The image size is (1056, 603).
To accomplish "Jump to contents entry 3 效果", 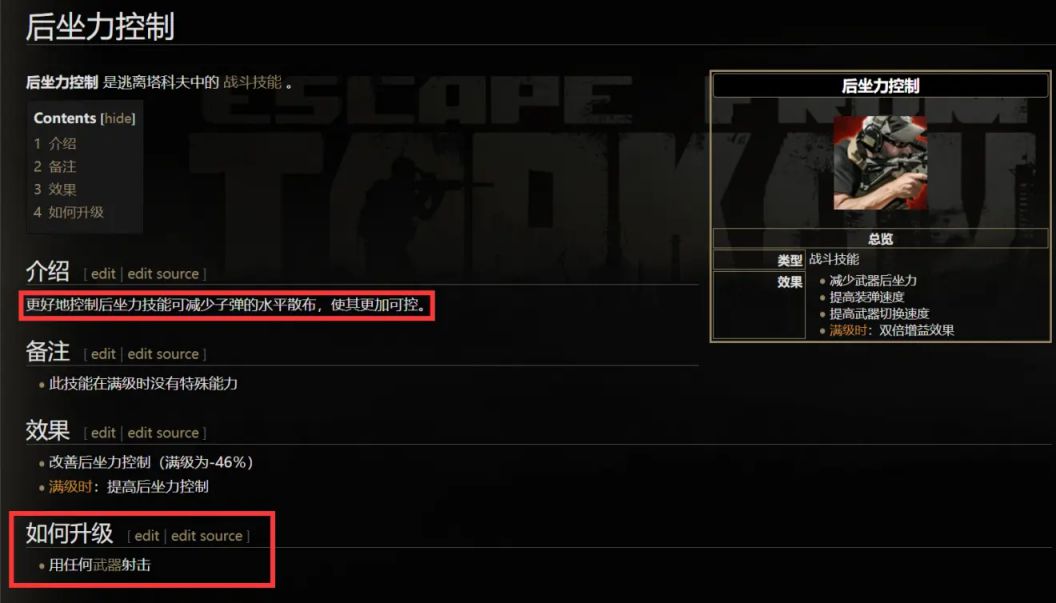I will click(x=55, y=189).
